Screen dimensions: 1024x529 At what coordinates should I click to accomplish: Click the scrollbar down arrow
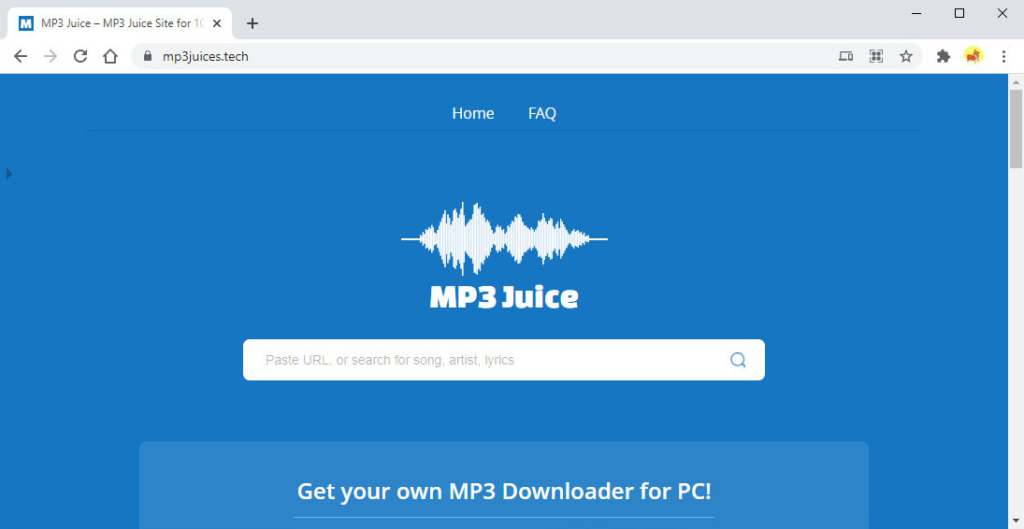(x=1016, y=521)
